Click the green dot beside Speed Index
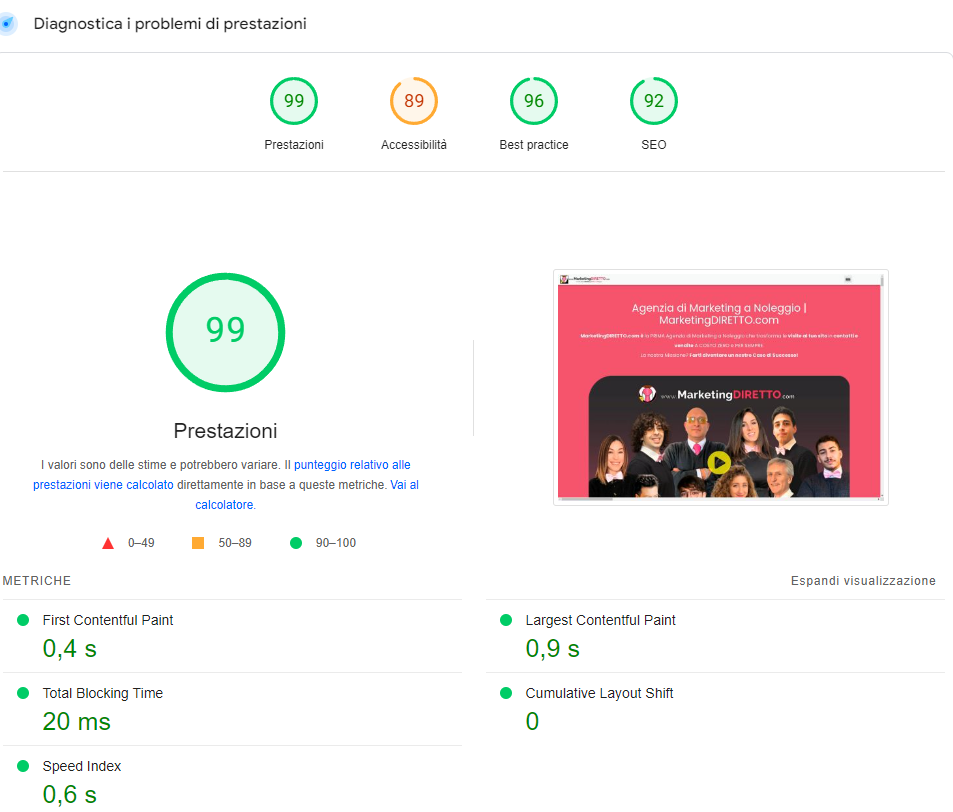The width and height of the screenshot is (953, 812). pyautogui.click(x=23, y=766)
